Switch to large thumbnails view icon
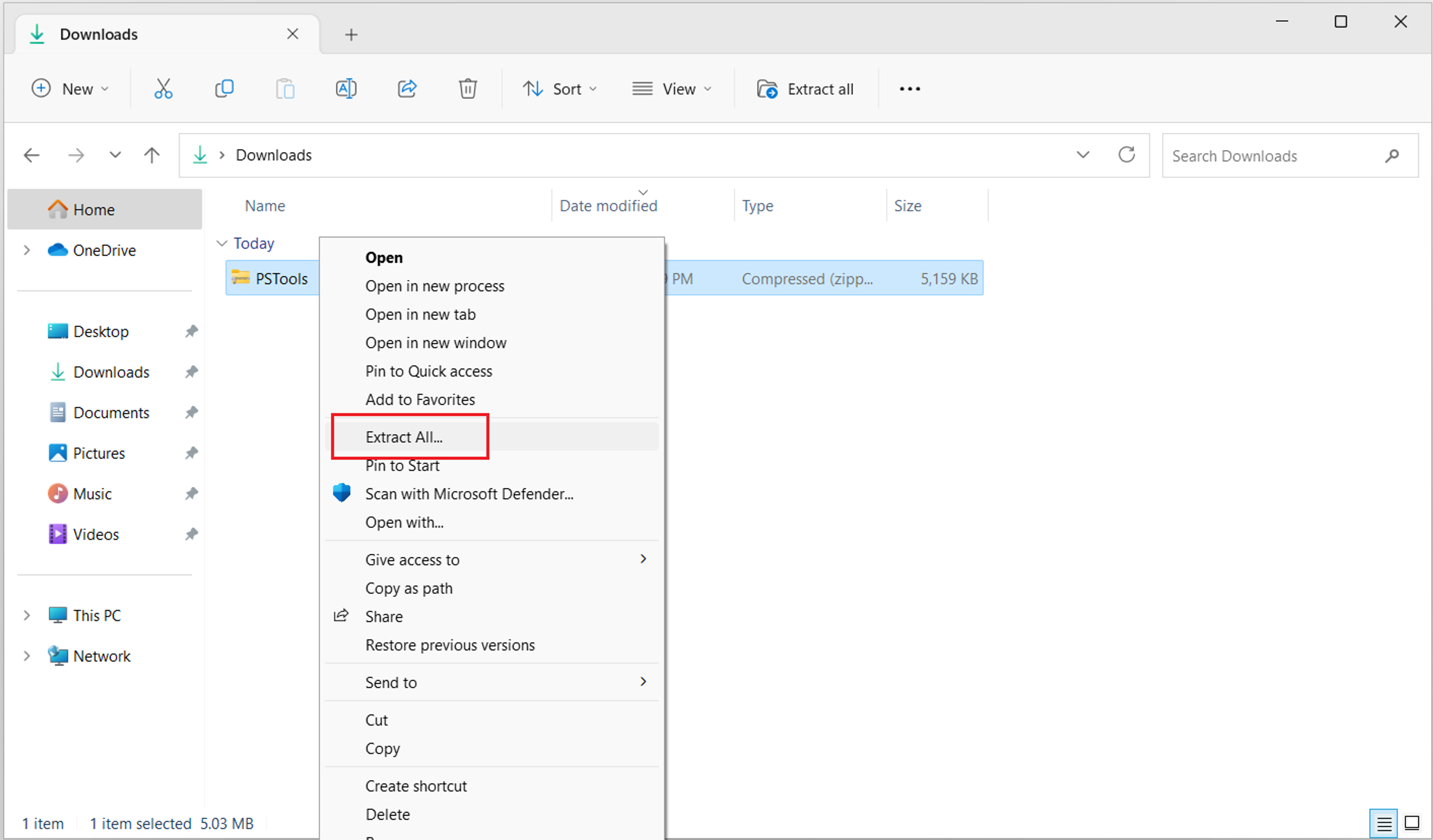This screenshot has height=840, width=1433. click(1412, 823)
